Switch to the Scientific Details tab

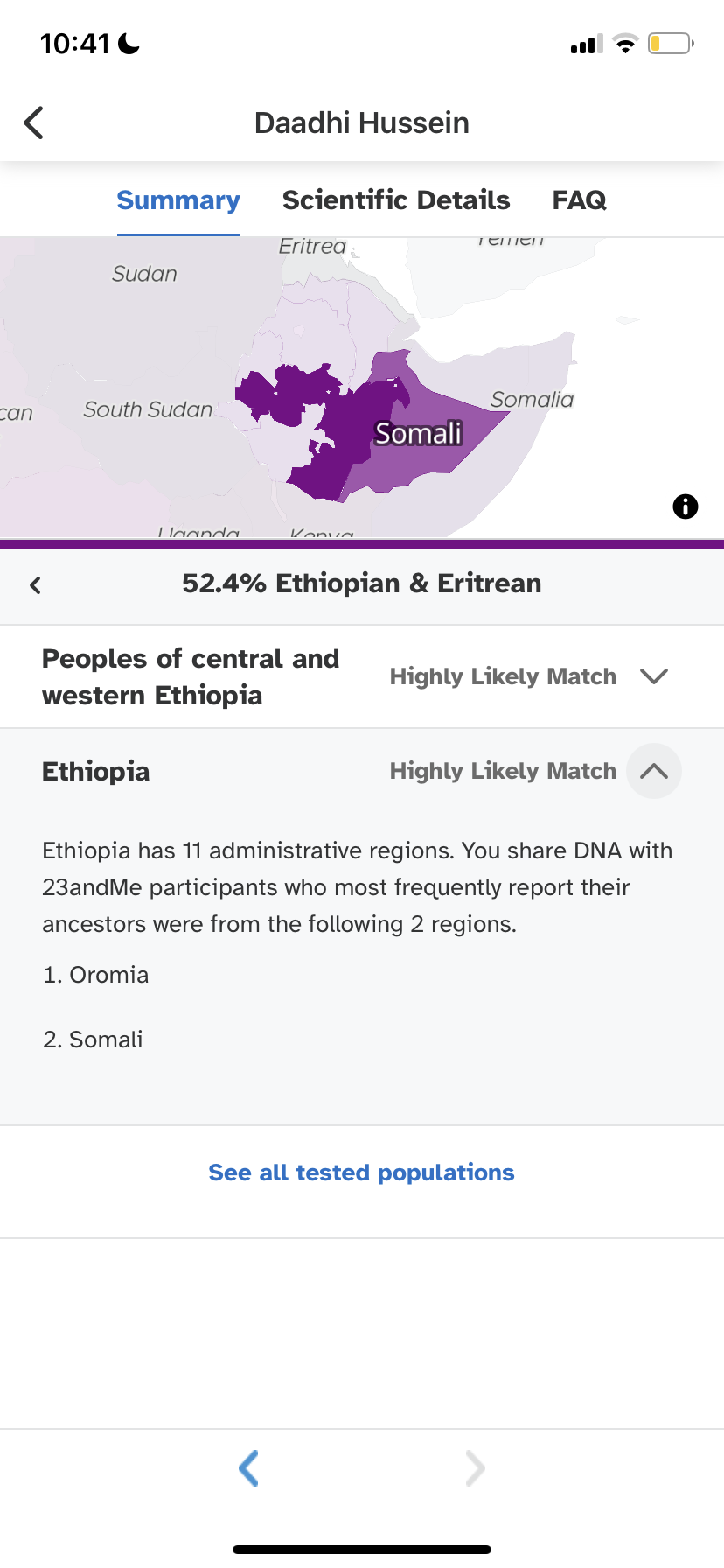[396, 200]
